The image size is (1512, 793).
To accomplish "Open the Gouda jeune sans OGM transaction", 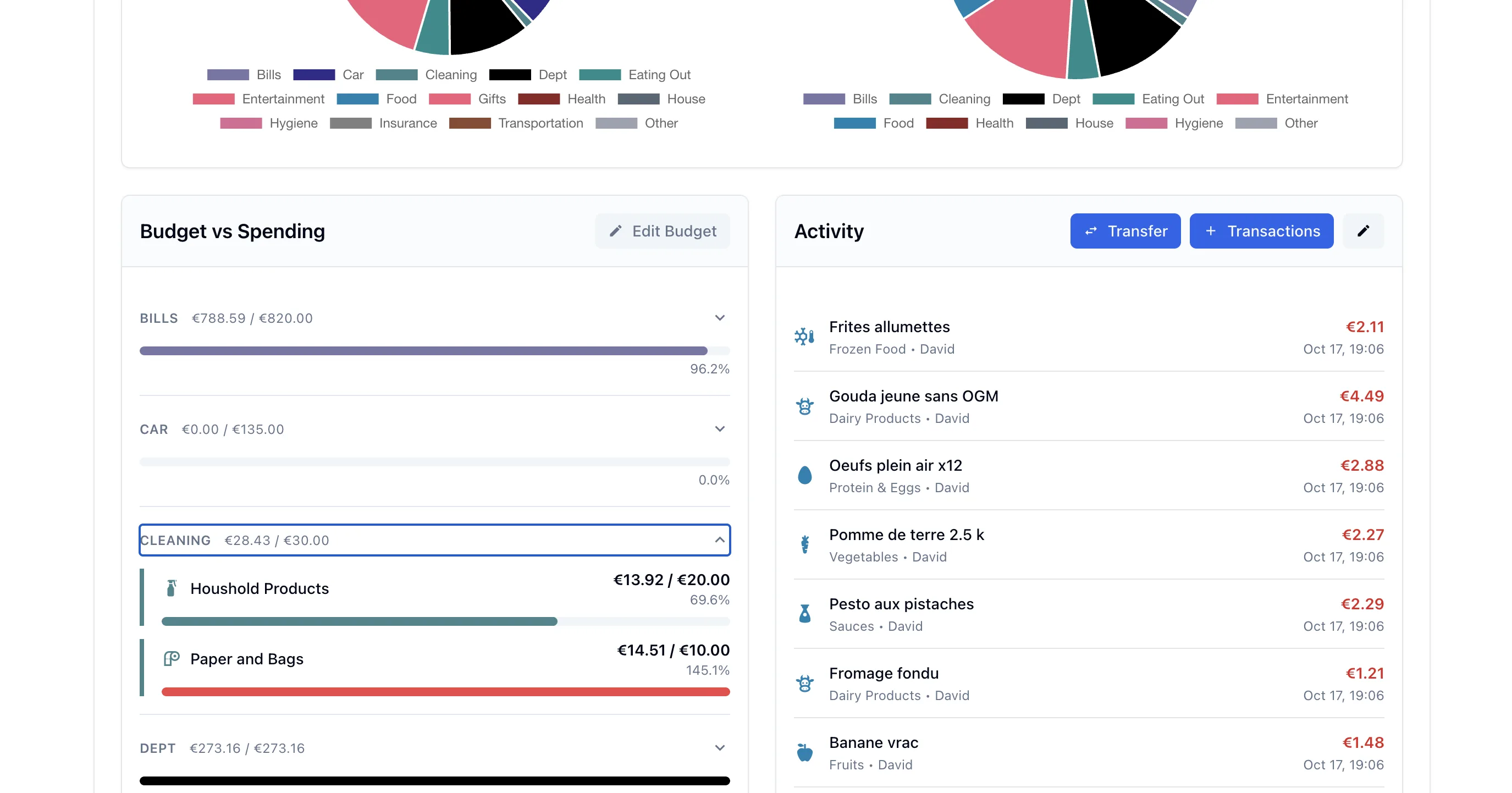I will point(1089,406).
